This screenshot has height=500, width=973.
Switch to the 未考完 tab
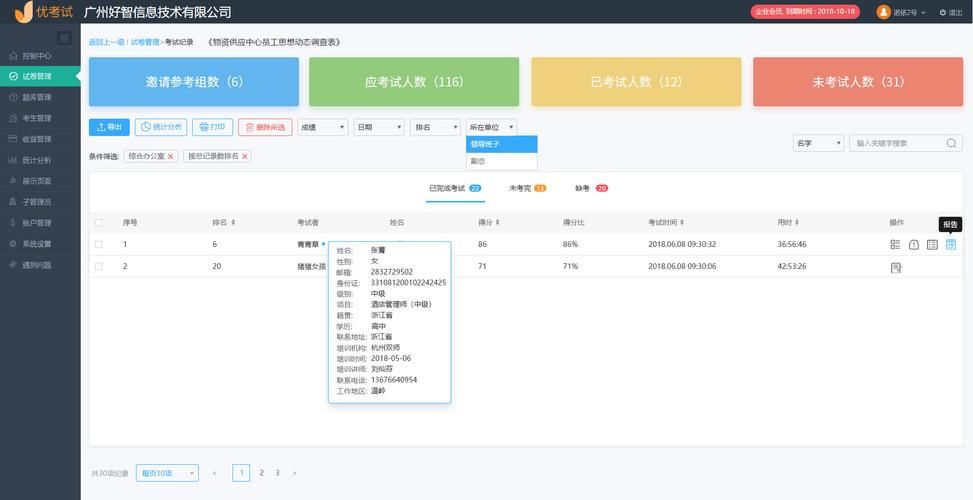(527, 189)
